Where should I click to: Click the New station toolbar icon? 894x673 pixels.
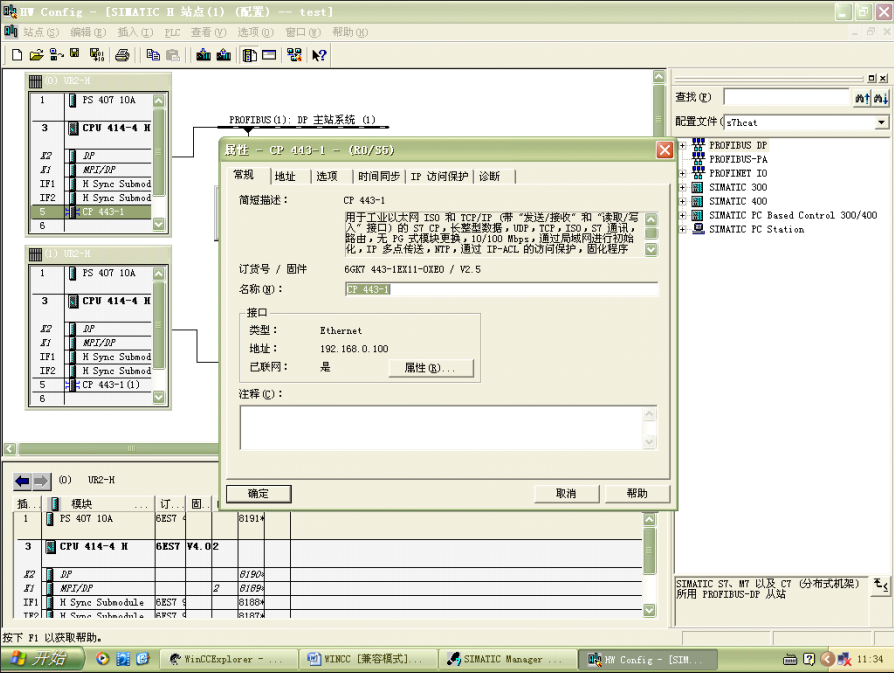pos(16,56)
